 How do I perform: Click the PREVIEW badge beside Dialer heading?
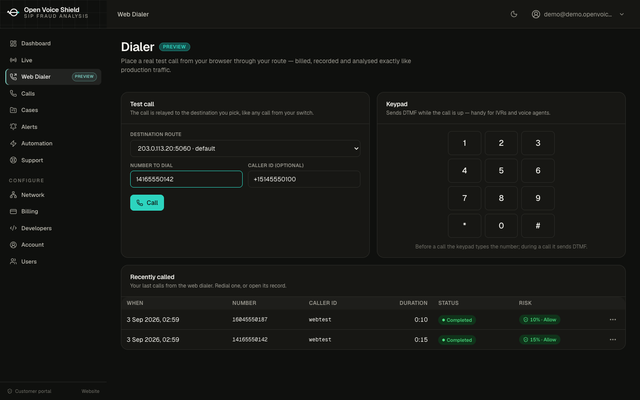click(x=174, y=47)
